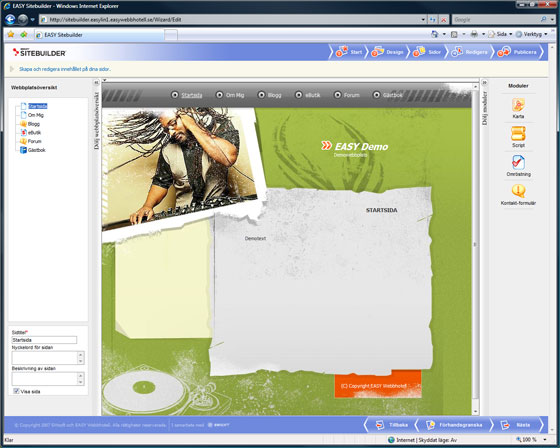Screen dimensions: 560x448
Task: Open the address bar history dropdown
Action: [423, 20]
